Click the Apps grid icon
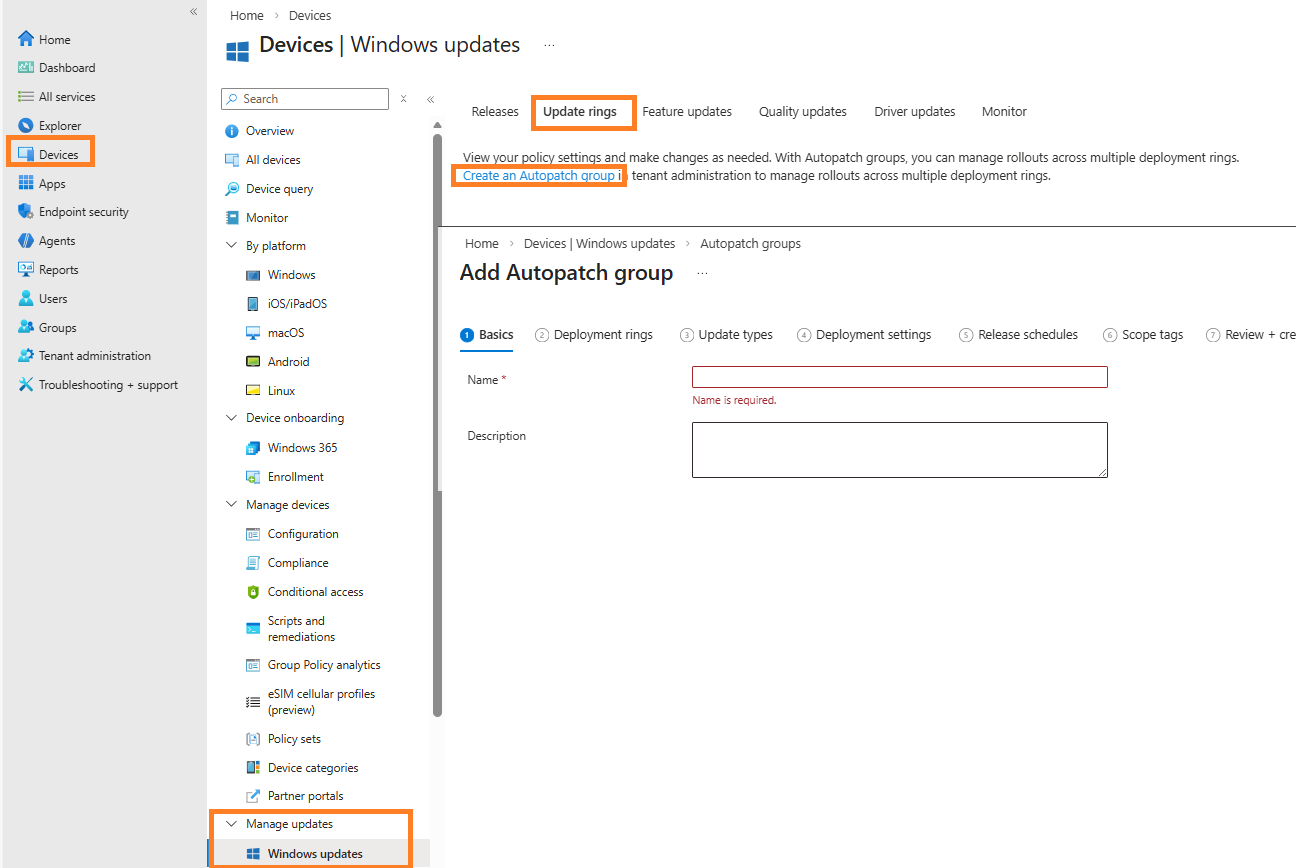The height and width of the screenshot is (868, 1296). [x=26, y=183]
